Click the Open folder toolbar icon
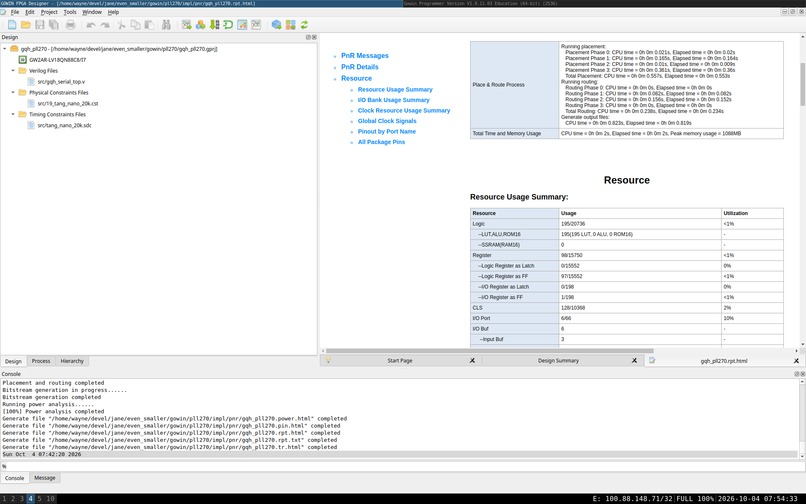 click(x=26, y=25)
